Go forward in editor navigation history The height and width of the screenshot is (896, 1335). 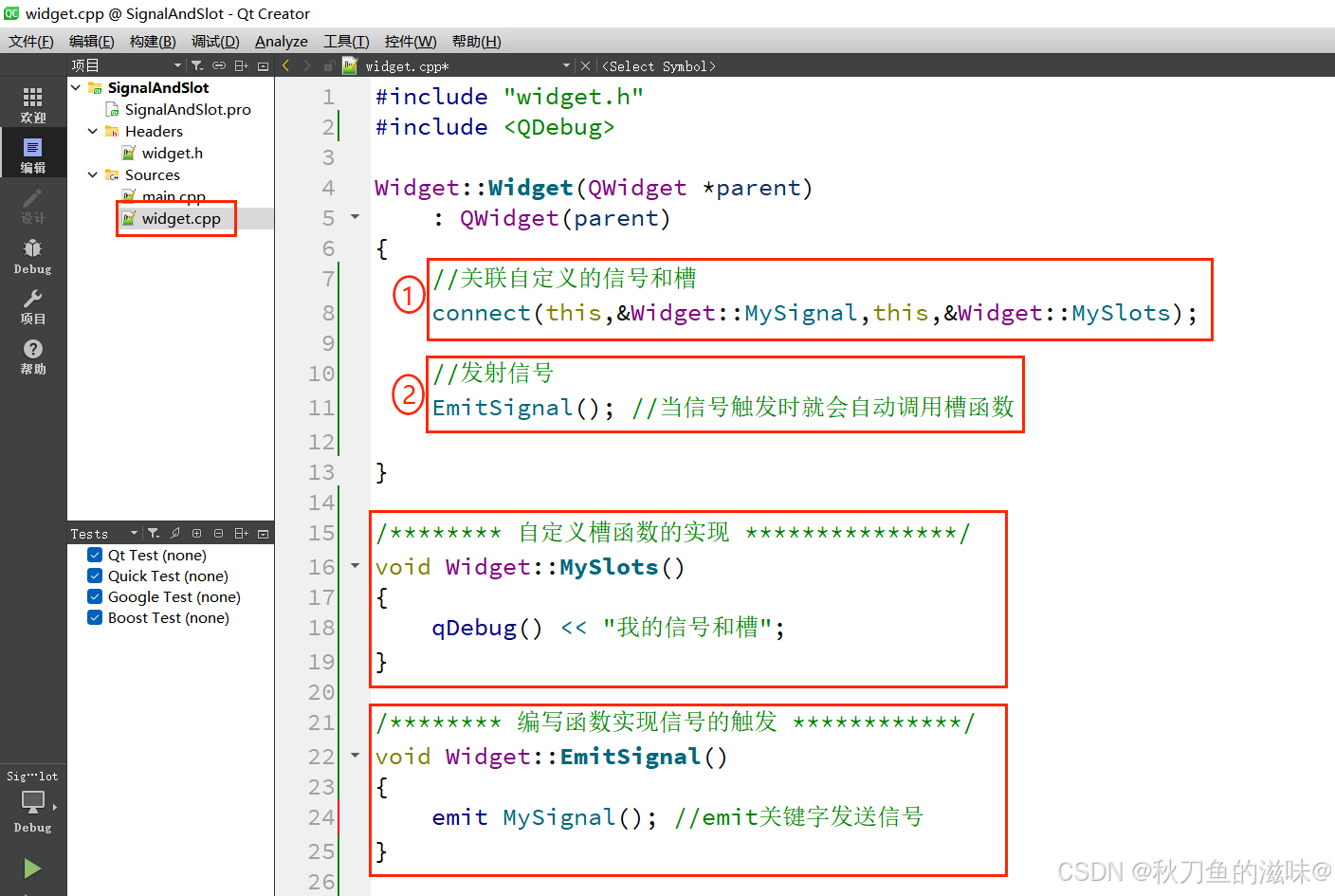click(x=307, y=65)
